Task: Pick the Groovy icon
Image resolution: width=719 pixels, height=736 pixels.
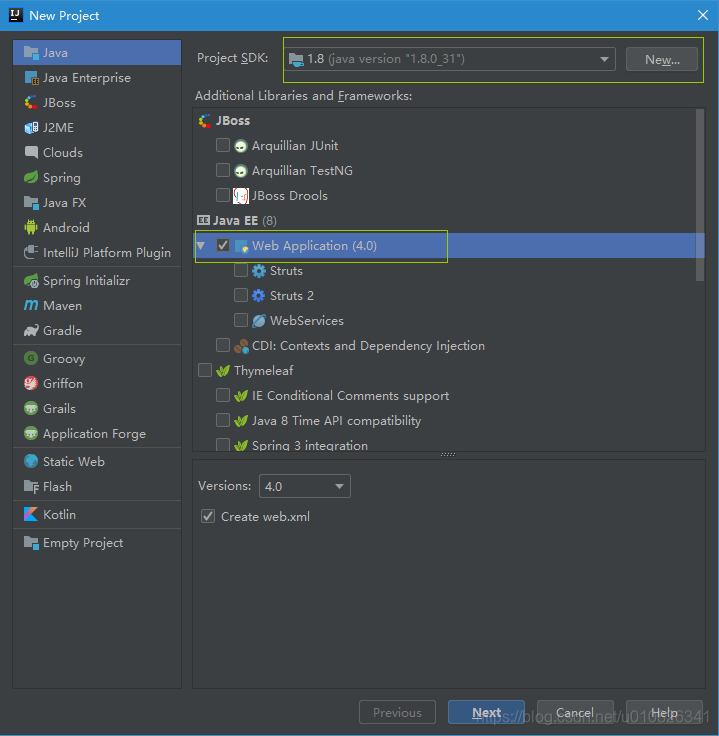Action: (31, 358)
